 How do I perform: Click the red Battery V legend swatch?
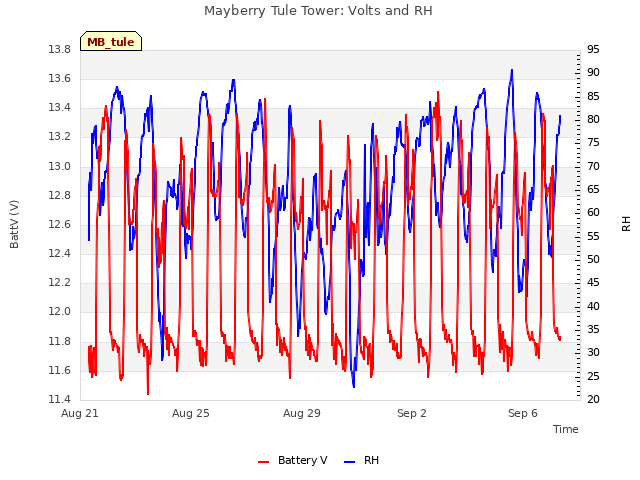click(x=264, y=462)
